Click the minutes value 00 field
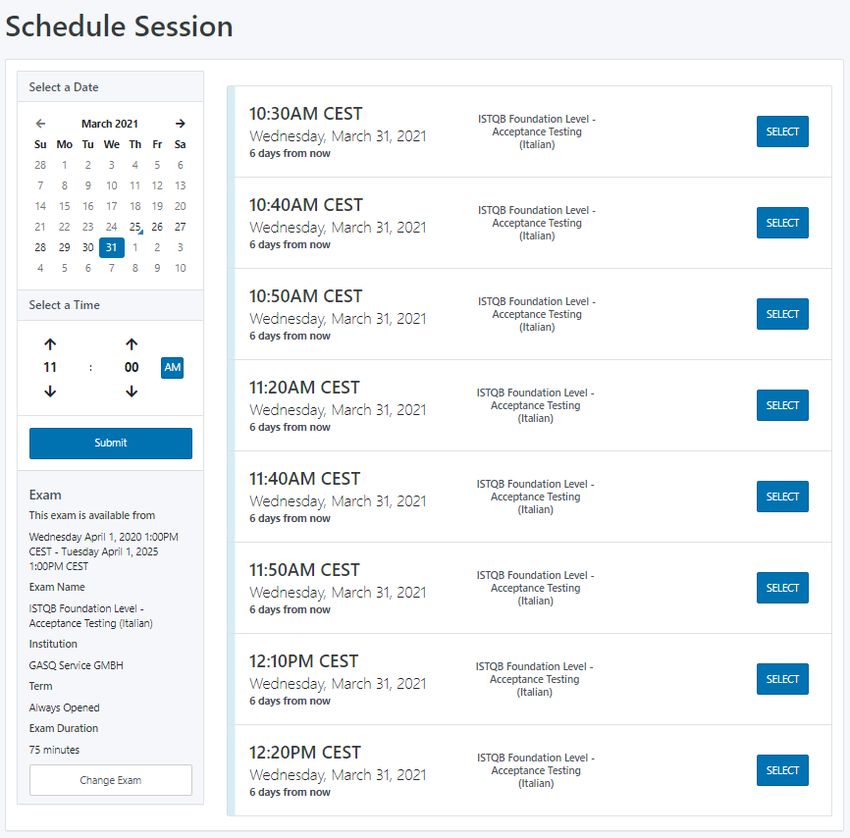 (x=131, y=367)
